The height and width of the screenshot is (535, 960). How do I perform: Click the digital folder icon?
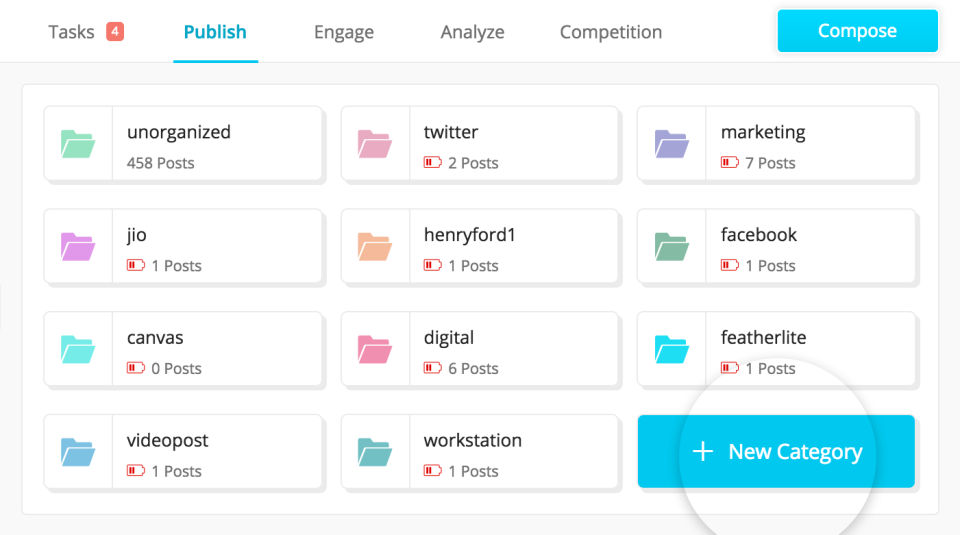(x=375, y=350)
